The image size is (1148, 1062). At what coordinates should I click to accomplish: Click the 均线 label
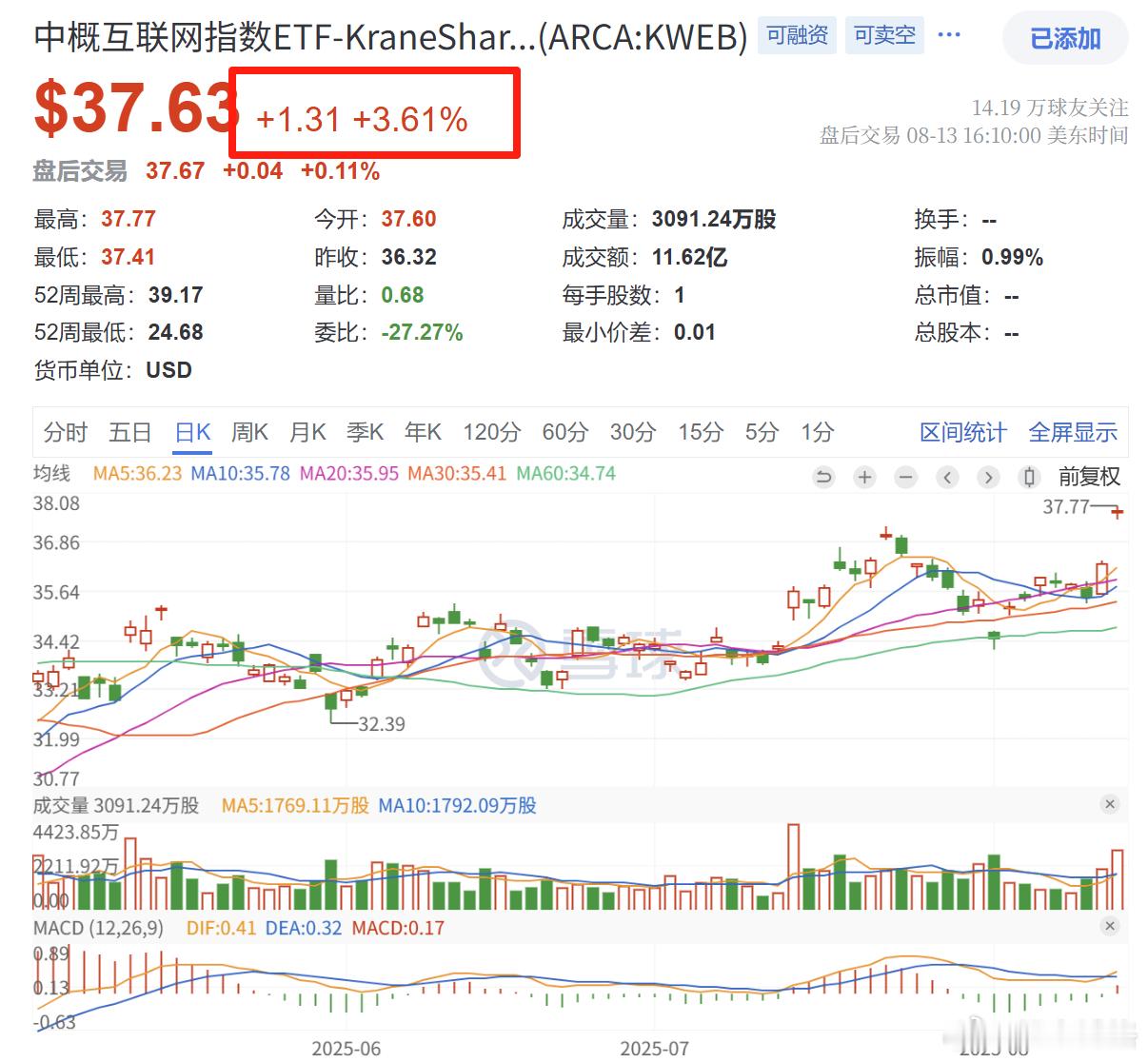tap(51, 473)
